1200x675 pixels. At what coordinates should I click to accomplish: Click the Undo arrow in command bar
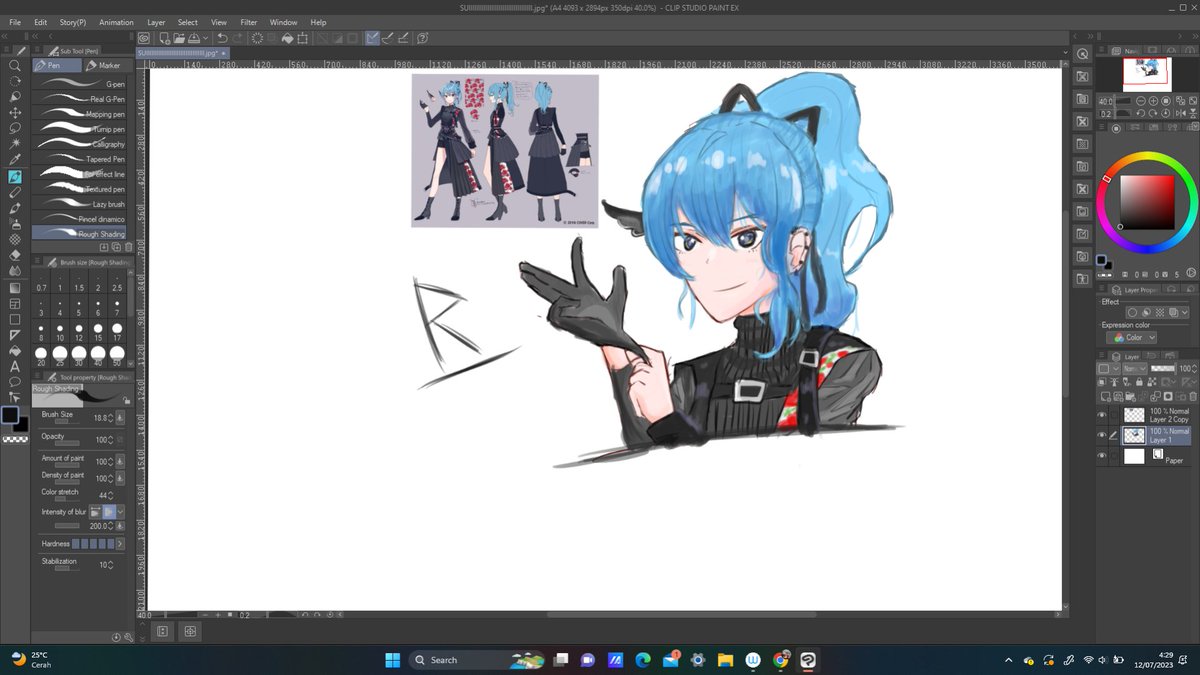[222, 38]
